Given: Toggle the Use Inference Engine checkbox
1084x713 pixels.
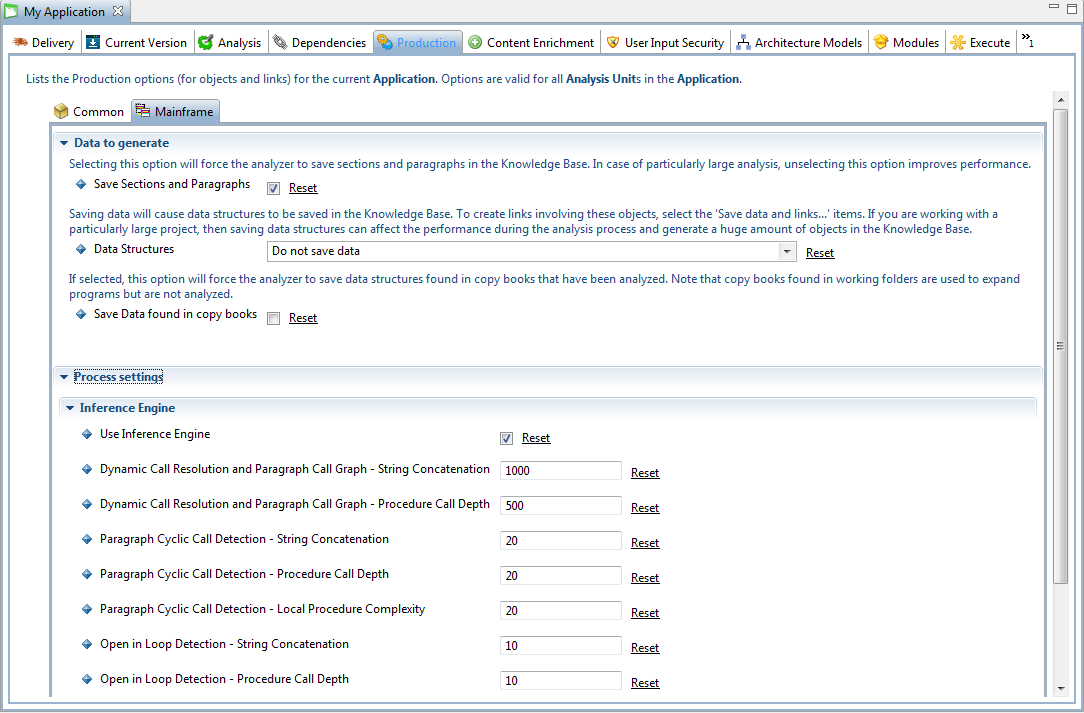Looking at the screenshot, I should (x=506, y=438).
